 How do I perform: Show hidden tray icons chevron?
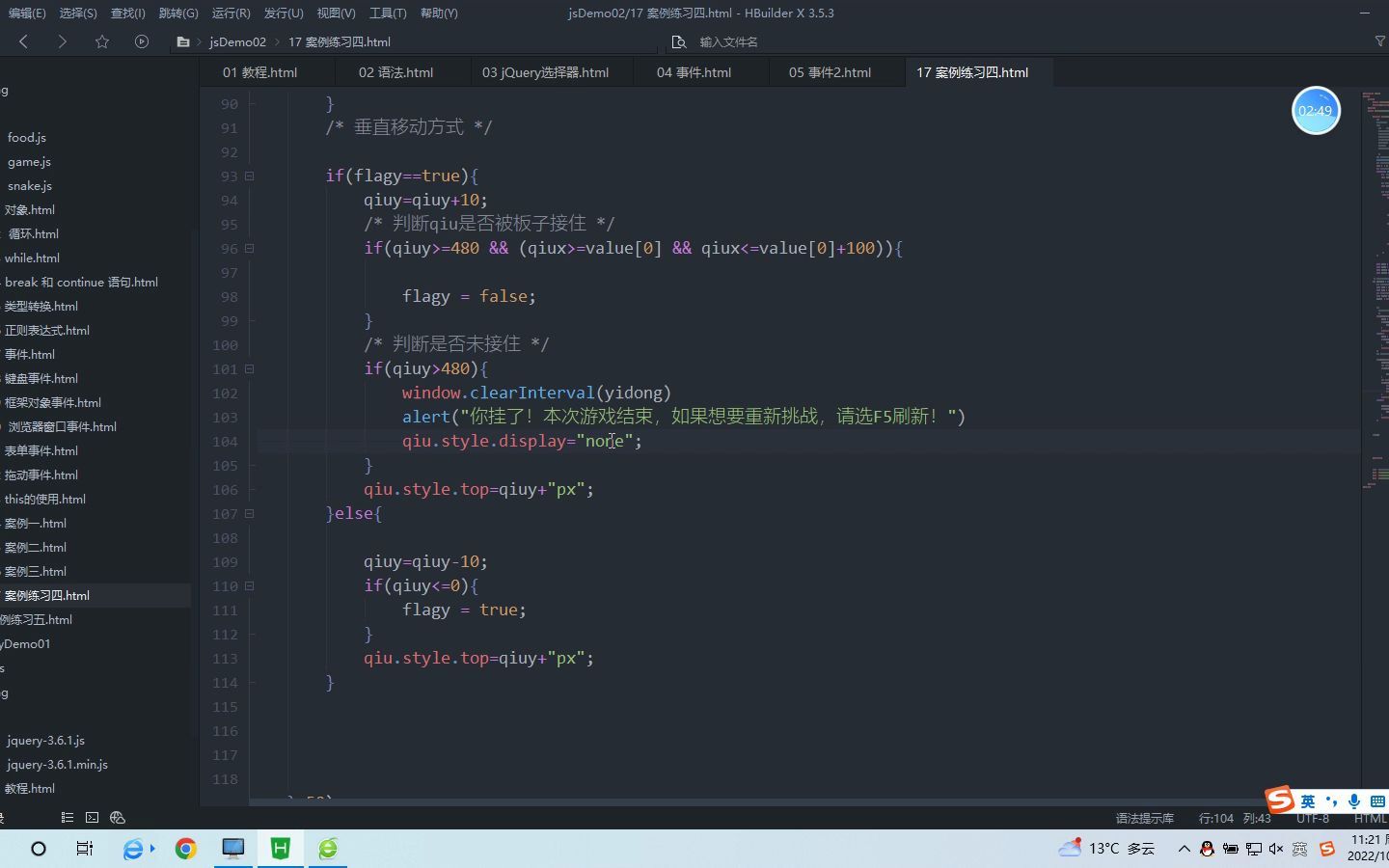(1184, 849)
